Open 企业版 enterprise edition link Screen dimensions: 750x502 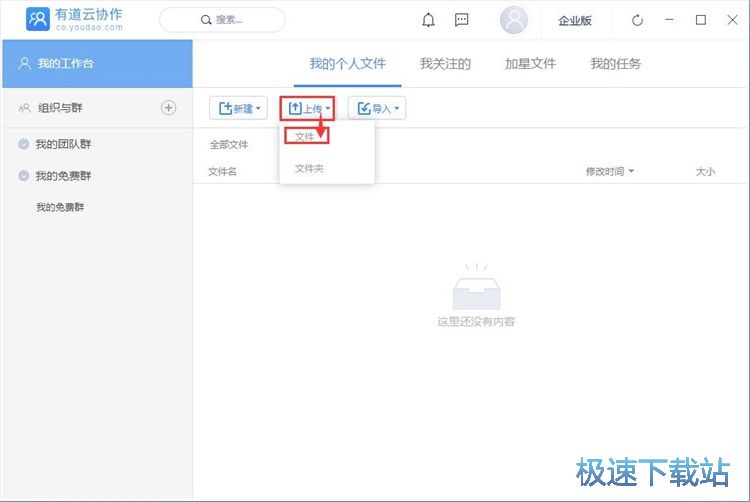[x=574, y=21]
